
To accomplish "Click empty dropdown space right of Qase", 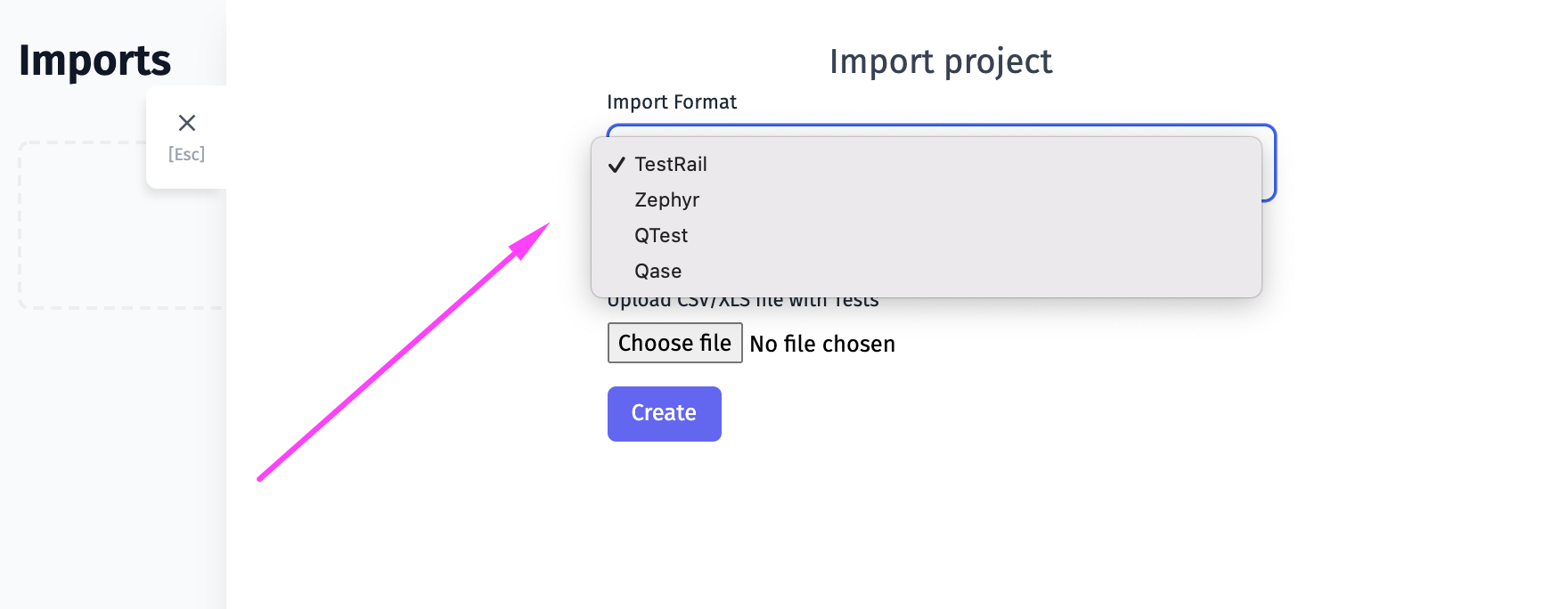I will coord(971,271).
